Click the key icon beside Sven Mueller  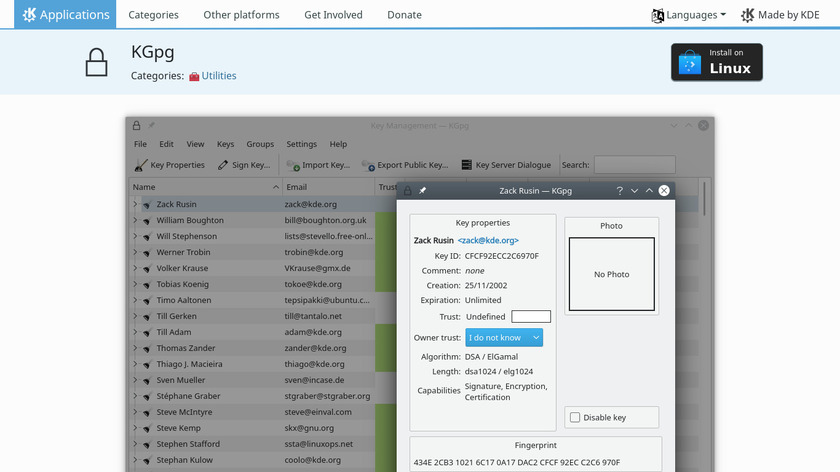tap(147, 380)
